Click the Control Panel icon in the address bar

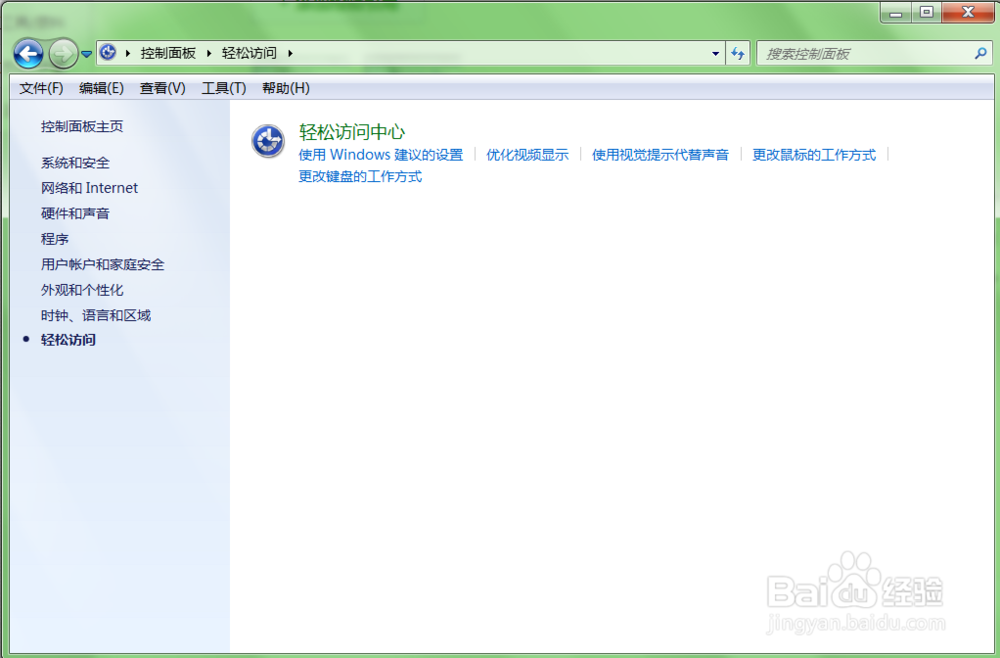[x=107, y=53]
